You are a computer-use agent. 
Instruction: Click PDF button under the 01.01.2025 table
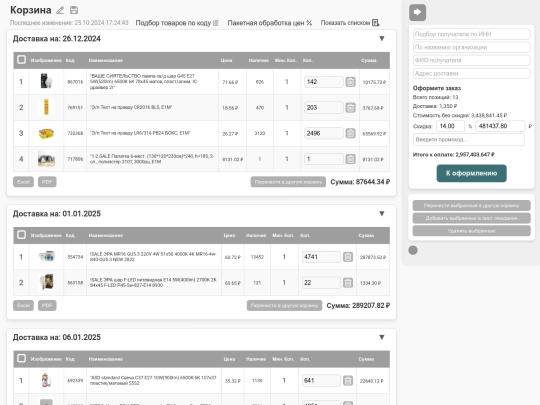[x=47, y=305]
